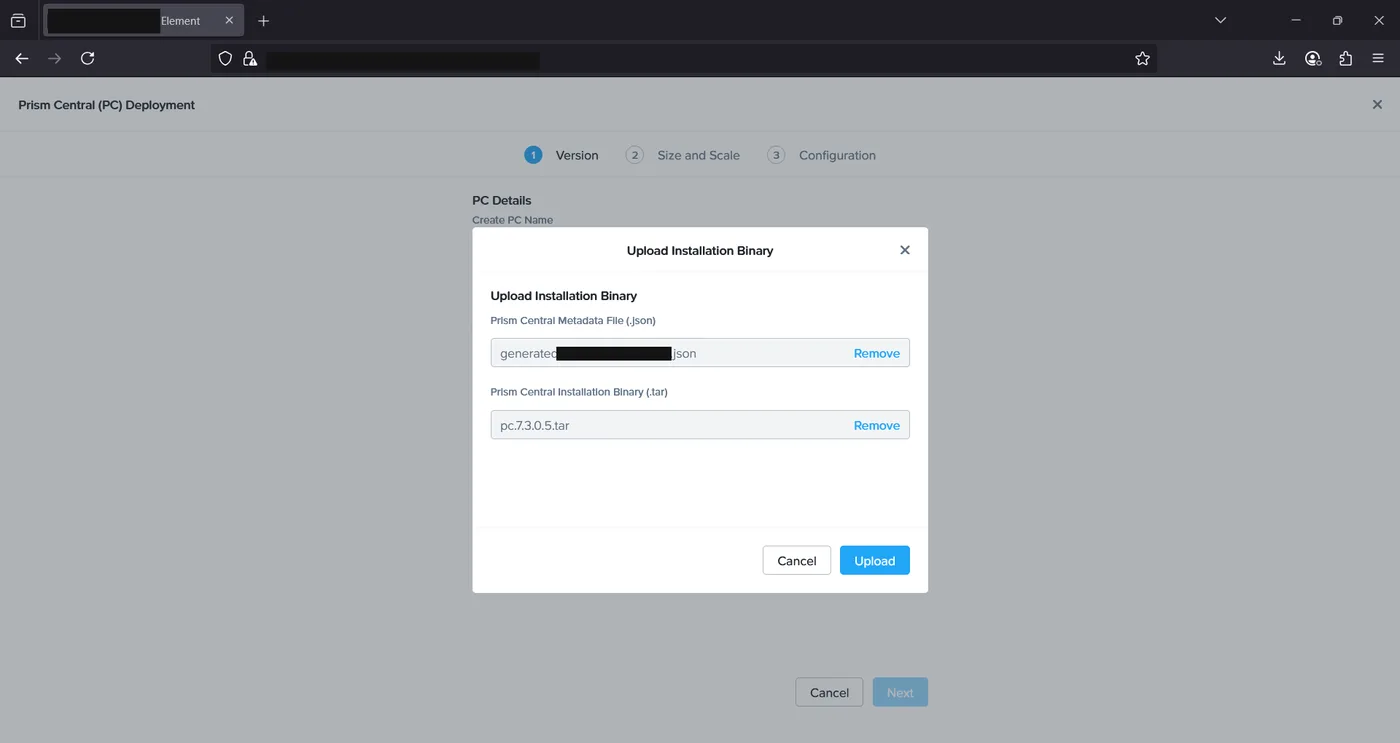Reload the current page
Screen dimensions: 1400x743
pyautogui.click(x=88, y=59)
